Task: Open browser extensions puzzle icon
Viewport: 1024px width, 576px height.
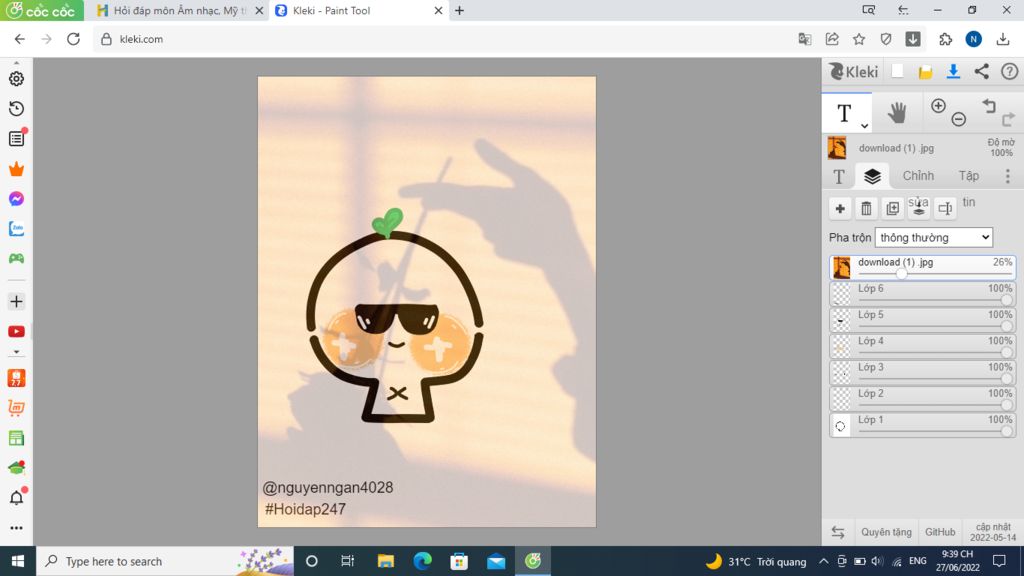Action: coord(946,39)
